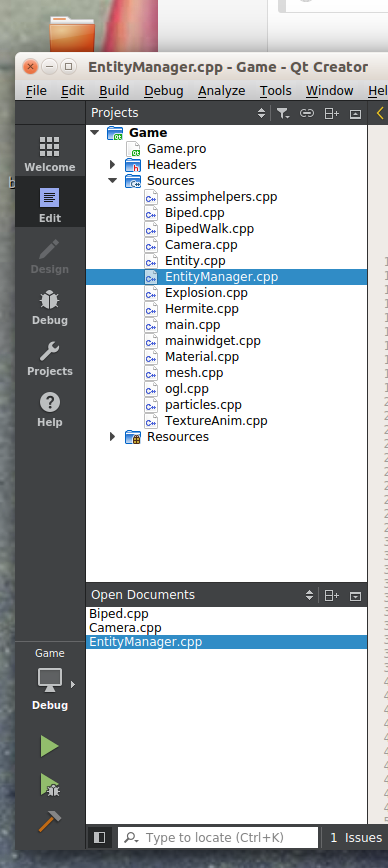Image resolution: width=388 pixels, height=868 pixels.
Task: Select Hermite.cpp file
Action: pyautogui.click(x=201, y=309)
